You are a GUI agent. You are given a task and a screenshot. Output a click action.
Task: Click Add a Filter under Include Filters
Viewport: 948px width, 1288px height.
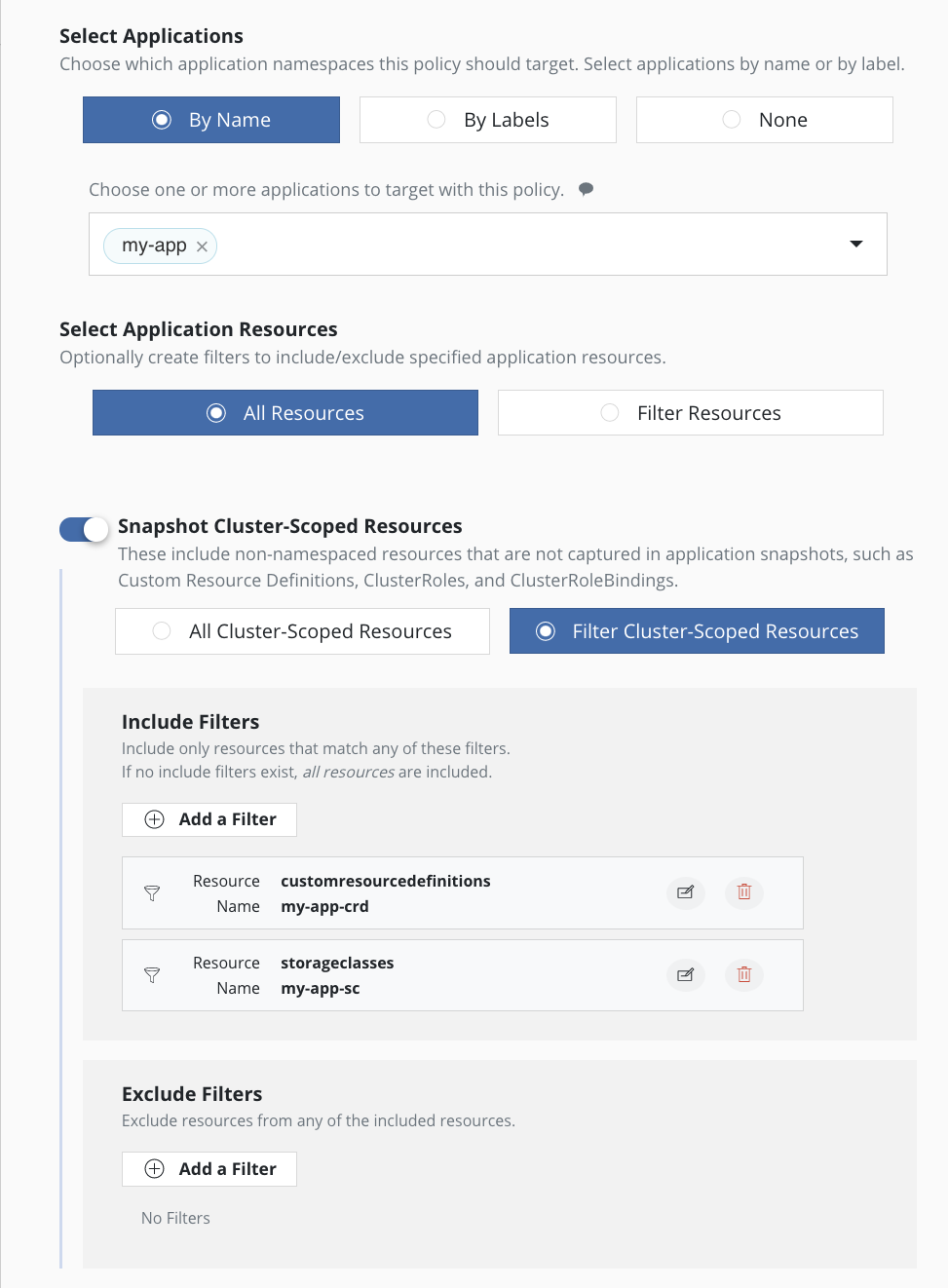(x=209, y=819)
